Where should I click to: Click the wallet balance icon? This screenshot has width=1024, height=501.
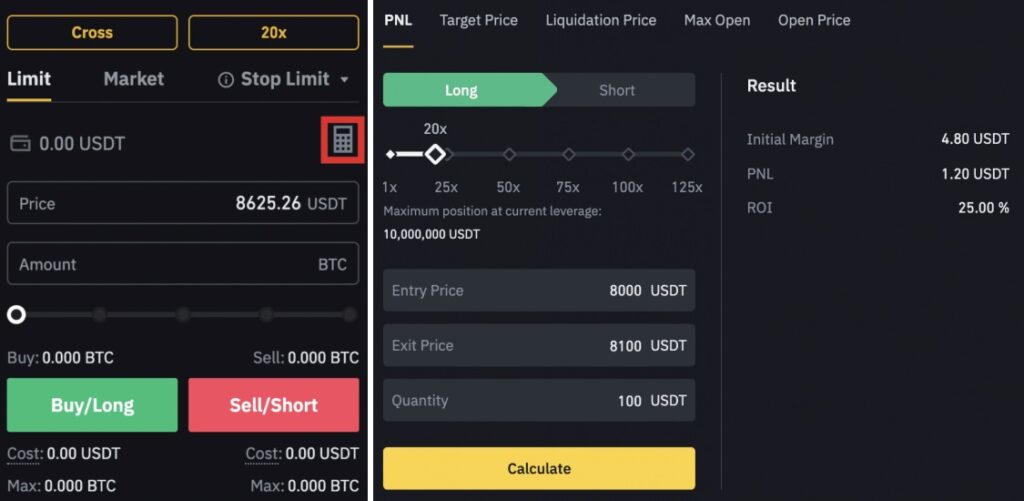(x=20, y=144)
